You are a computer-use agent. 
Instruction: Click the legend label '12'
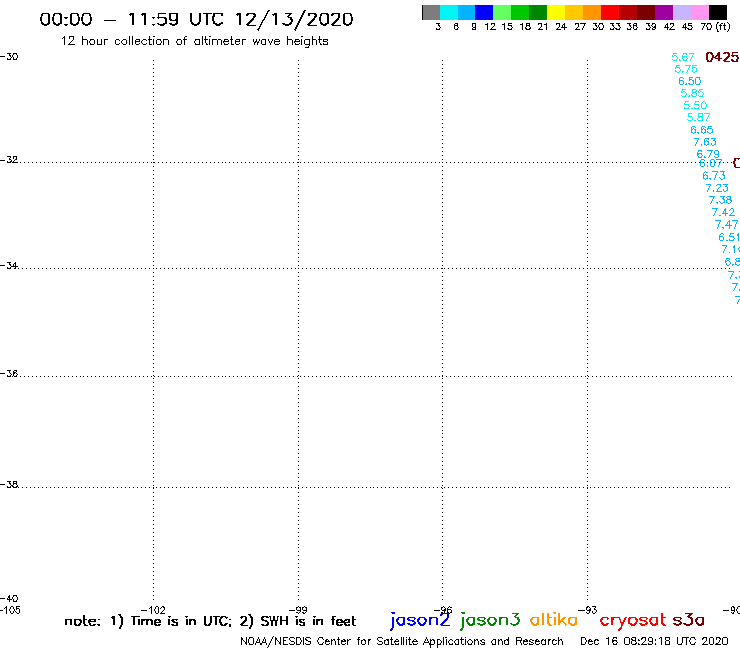(490, 27)
